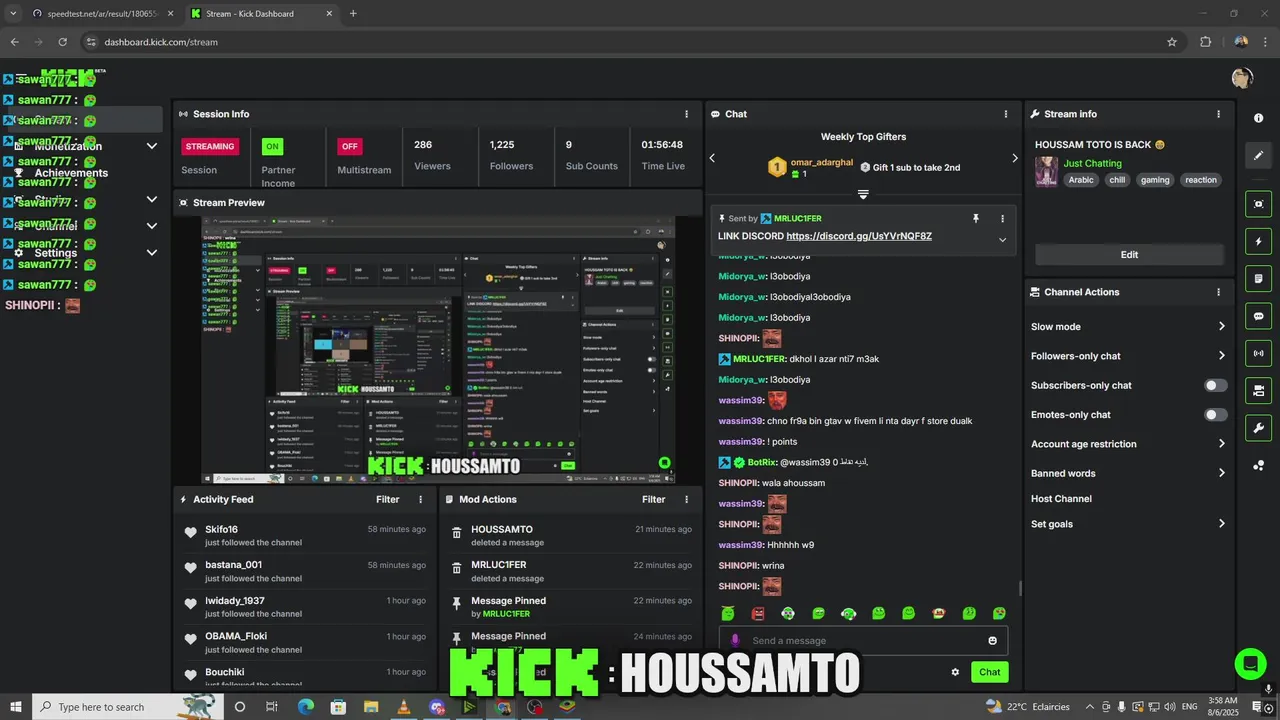
Task: Open Filter in Mod Actions panel
Action: [653, 499]
